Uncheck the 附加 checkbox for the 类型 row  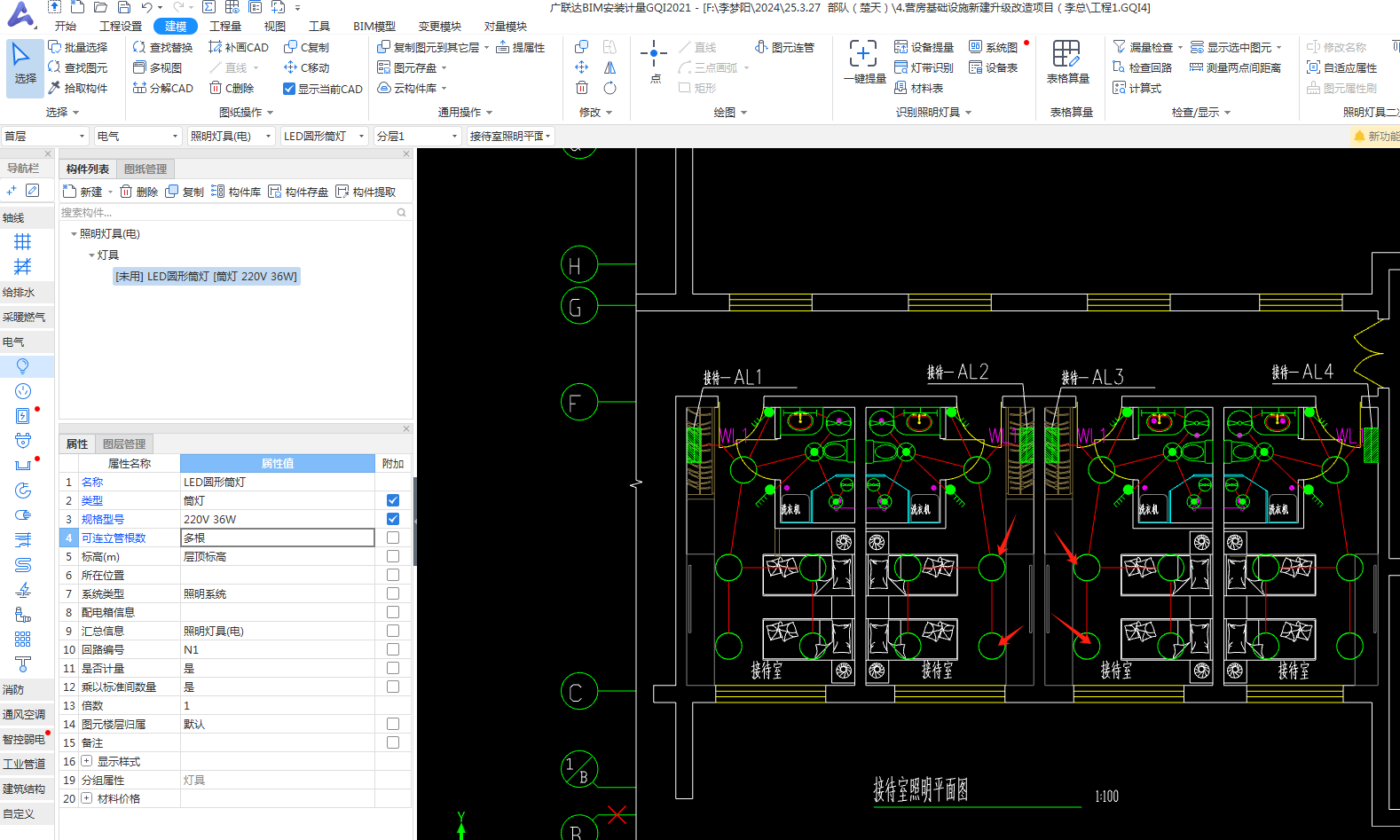pyautogui.click(x=393, y=500)
